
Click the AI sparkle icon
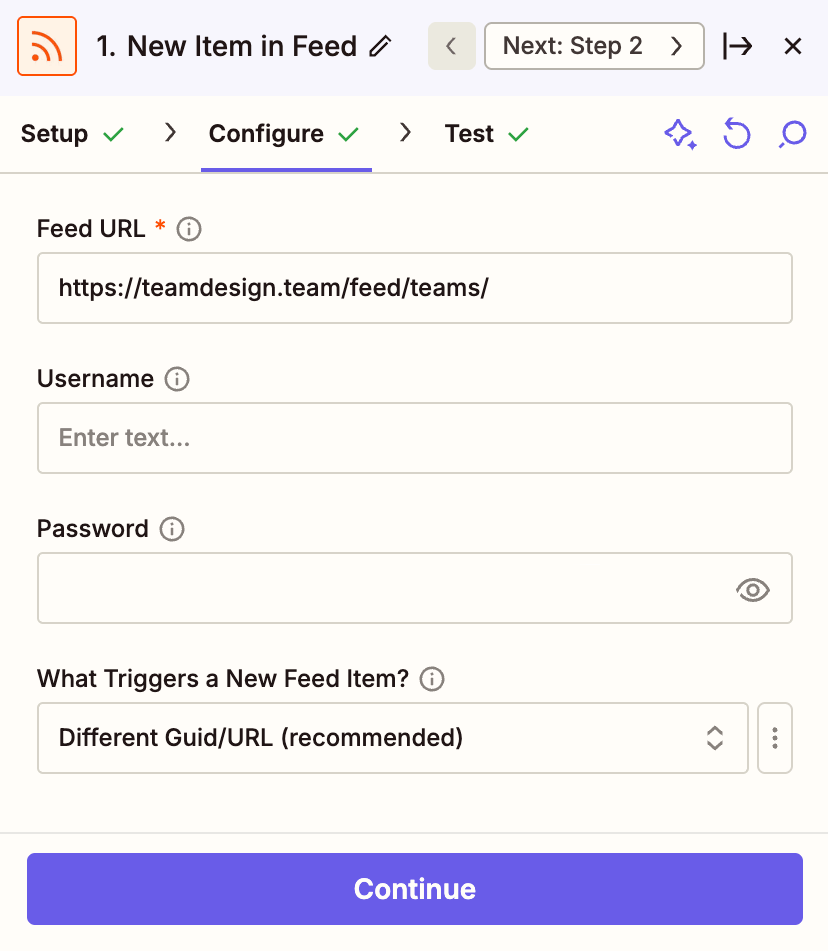pyautogui.click(x=680, y=134)
